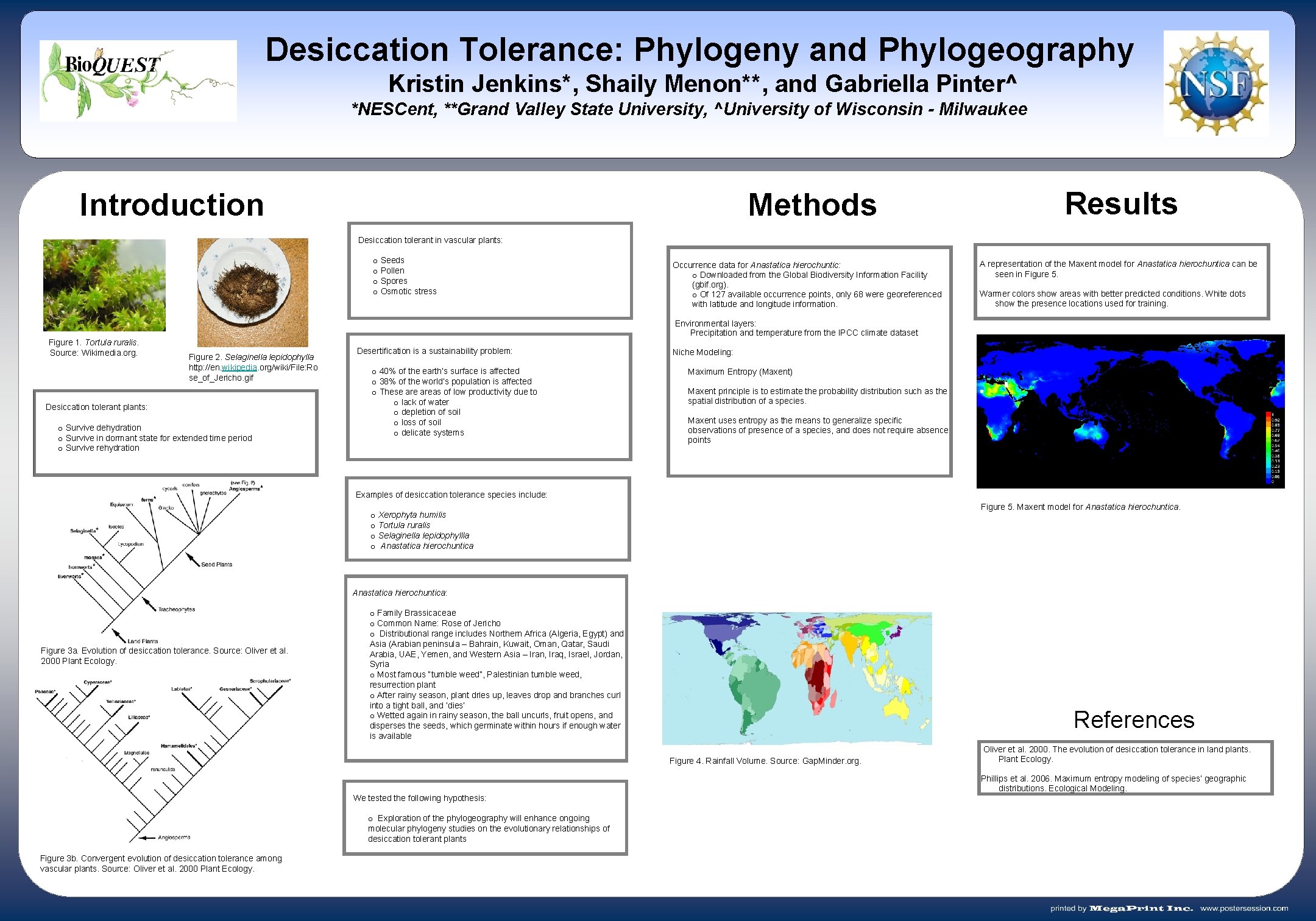
Task: Click the References section heading
Action: click(1134, 719)
